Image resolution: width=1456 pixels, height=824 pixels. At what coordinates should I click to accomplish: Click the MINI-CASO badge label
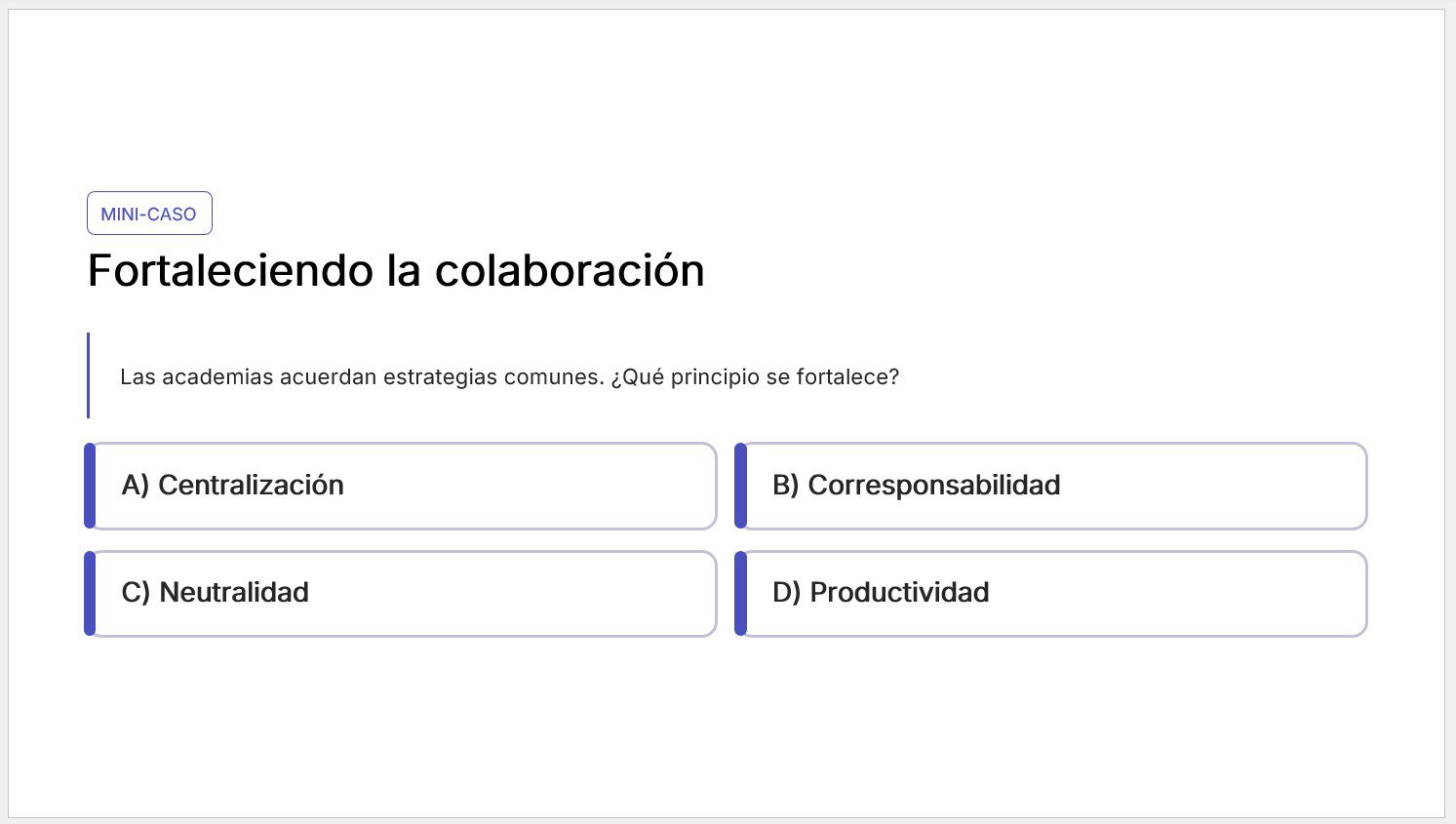tap(148, 214)
